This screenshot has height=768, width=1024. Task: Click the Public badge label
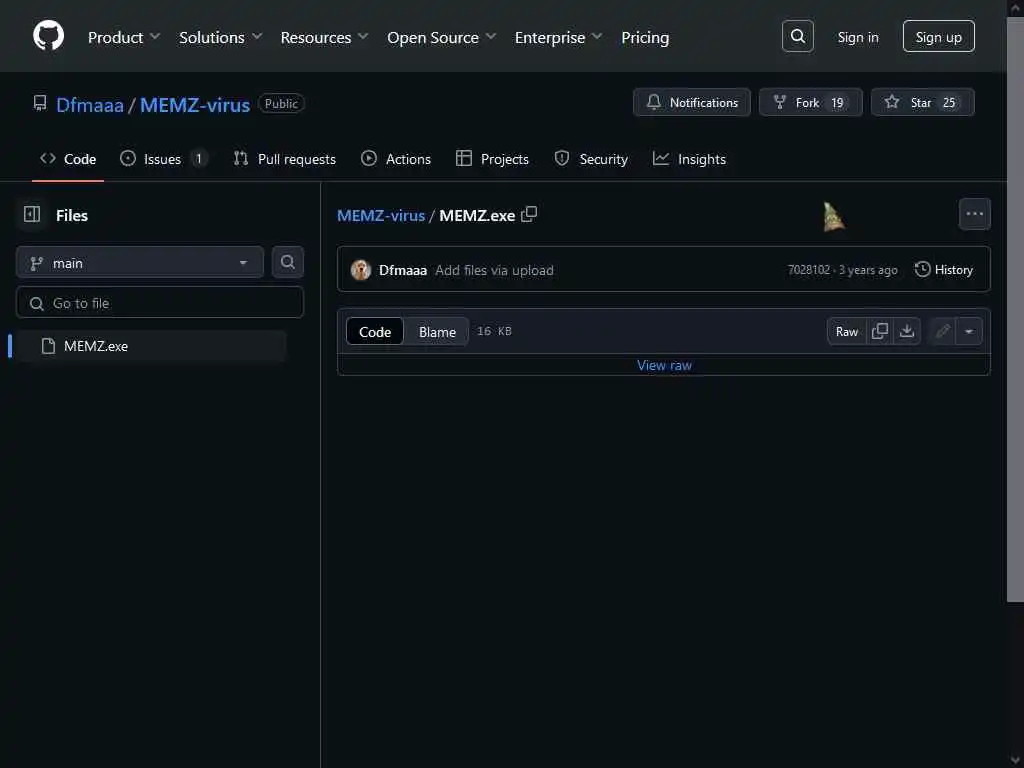281,103
